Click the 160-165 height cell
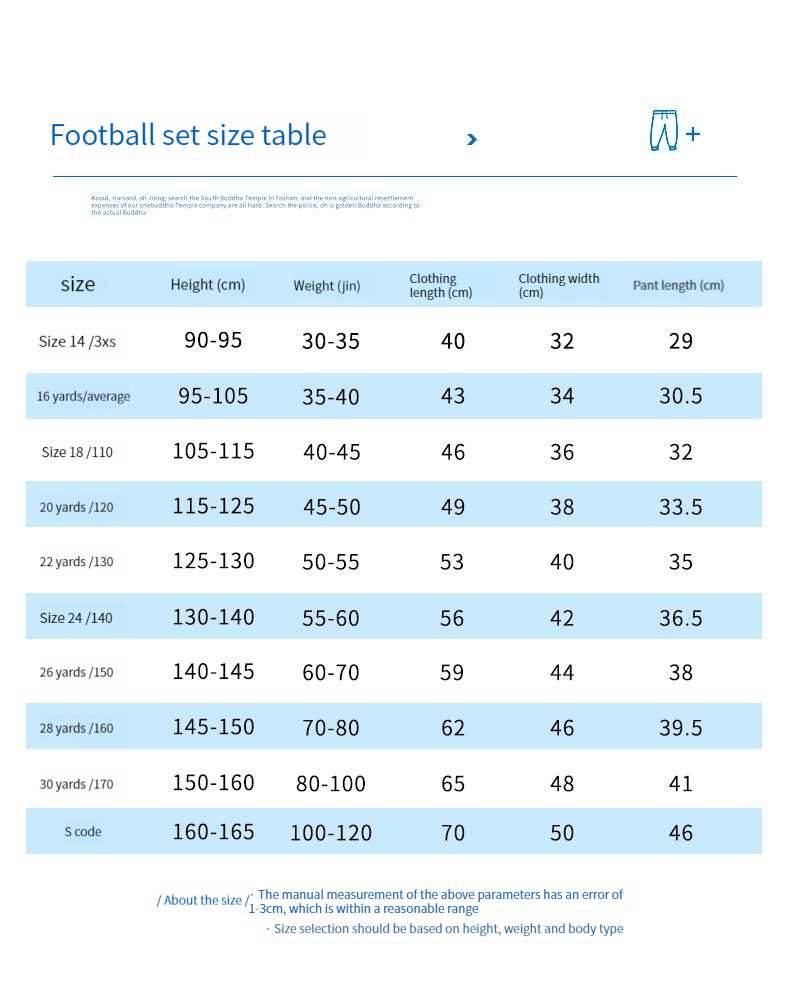Image resolution: width=790 pixels, height=990 pixels. coord(213,832)
